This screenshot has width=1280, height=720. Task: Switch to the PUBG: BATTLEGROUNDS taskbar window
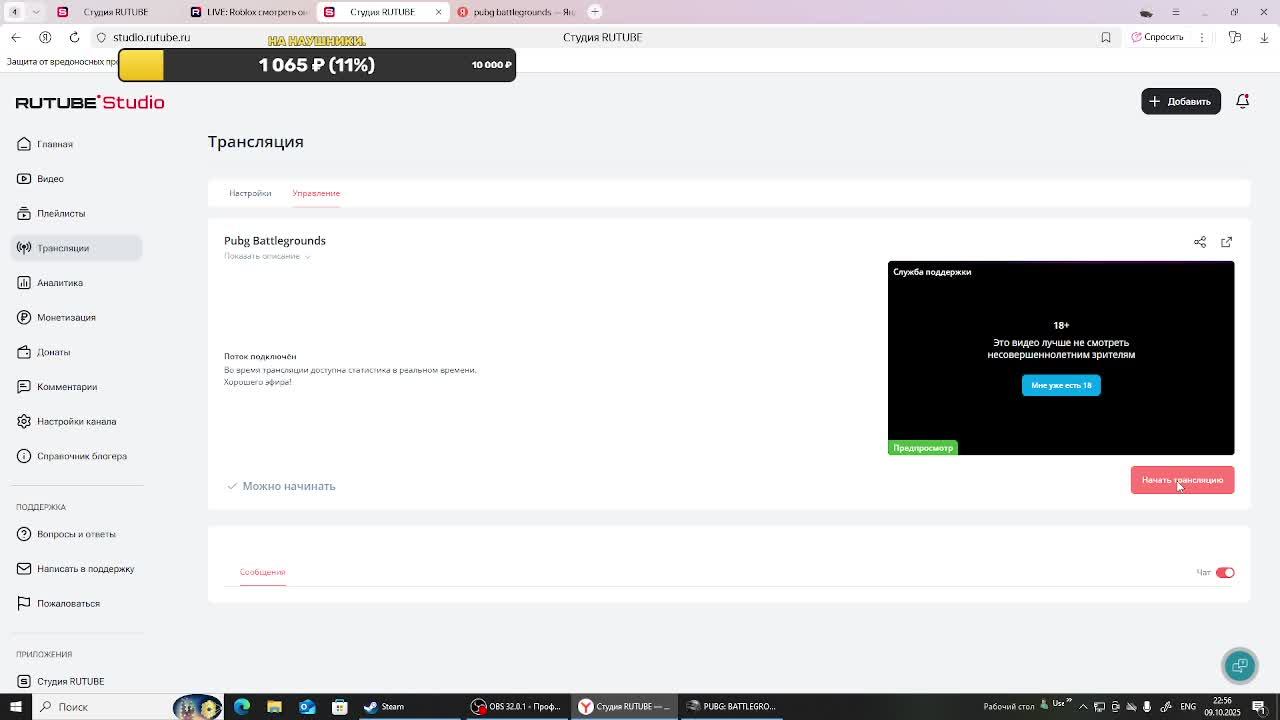pos(733,707)
